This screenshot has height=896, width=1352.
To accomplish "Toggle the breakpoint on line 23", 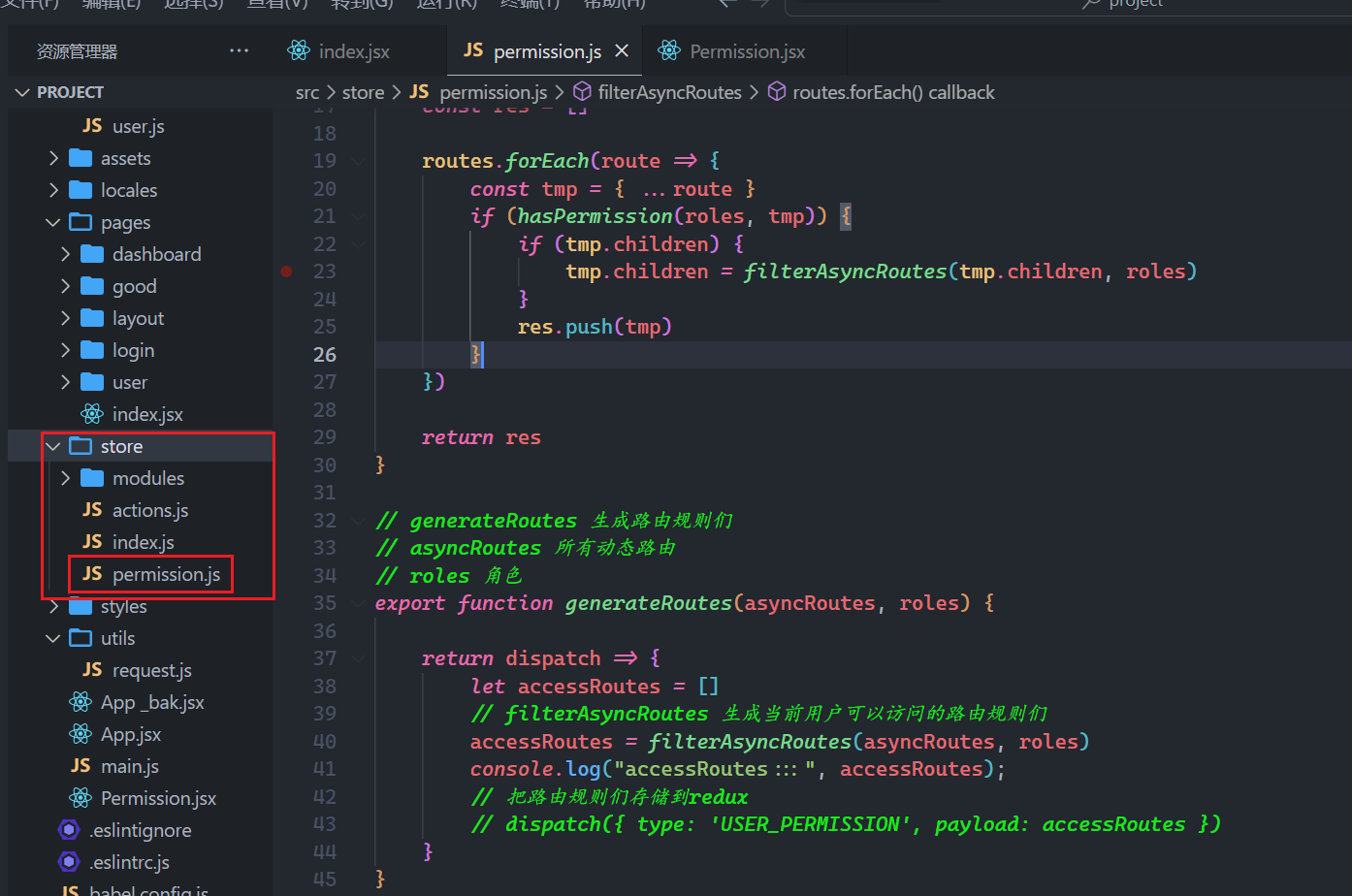I will [x=286, y=272].
